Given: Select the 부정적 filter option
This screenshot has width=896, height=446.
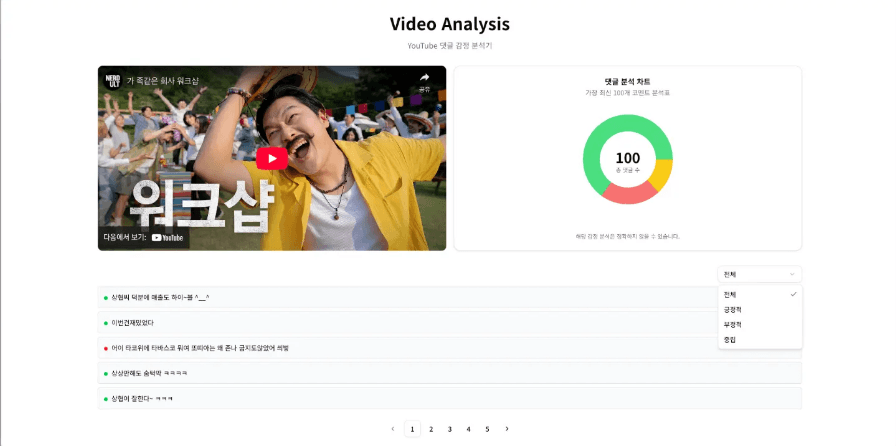Looking at the screenshot, I should coord(759,325).
